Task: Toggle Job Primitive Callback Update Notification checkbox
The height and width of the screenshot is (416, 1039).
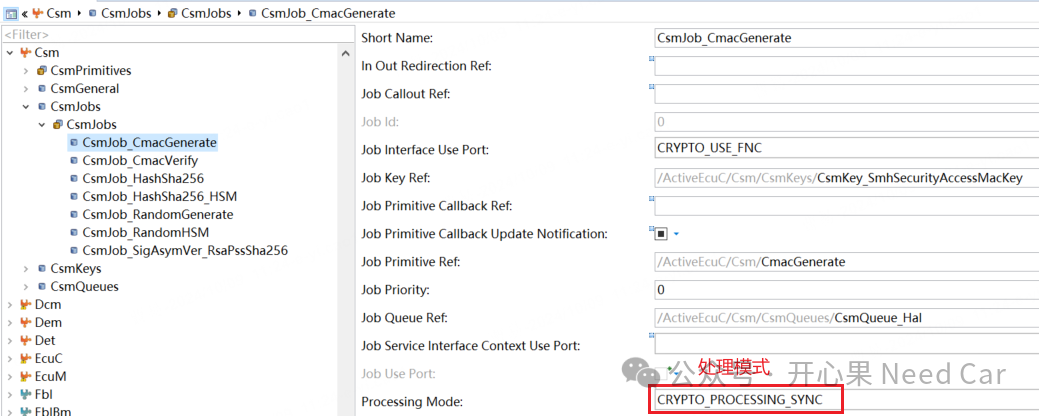Action: point(661,234)
